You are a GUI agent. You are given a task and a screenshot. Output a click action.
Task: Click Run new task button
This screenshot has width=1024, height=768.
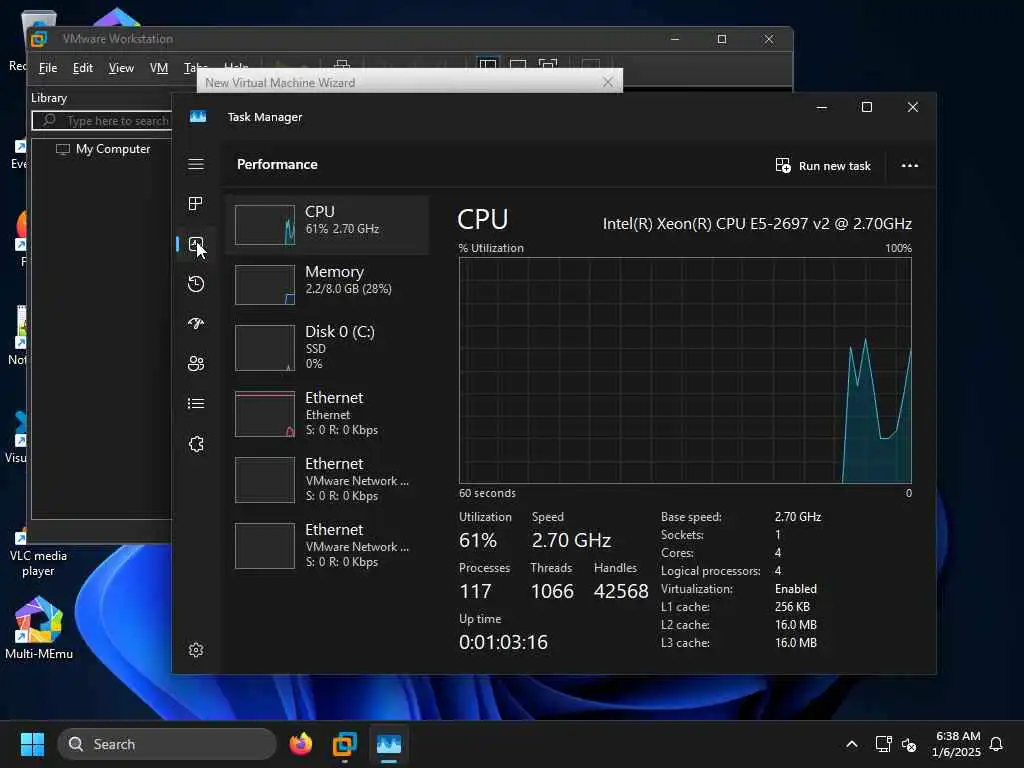click(x=823, y=166)
